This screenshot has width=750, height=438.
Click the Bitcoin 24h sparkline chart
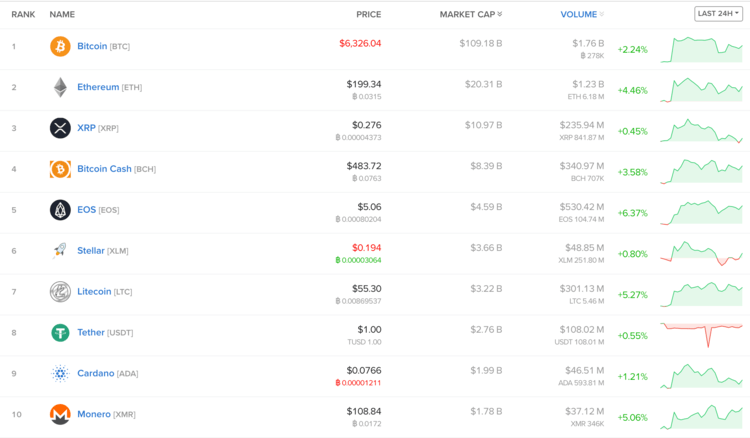click(x=701, y=48)
